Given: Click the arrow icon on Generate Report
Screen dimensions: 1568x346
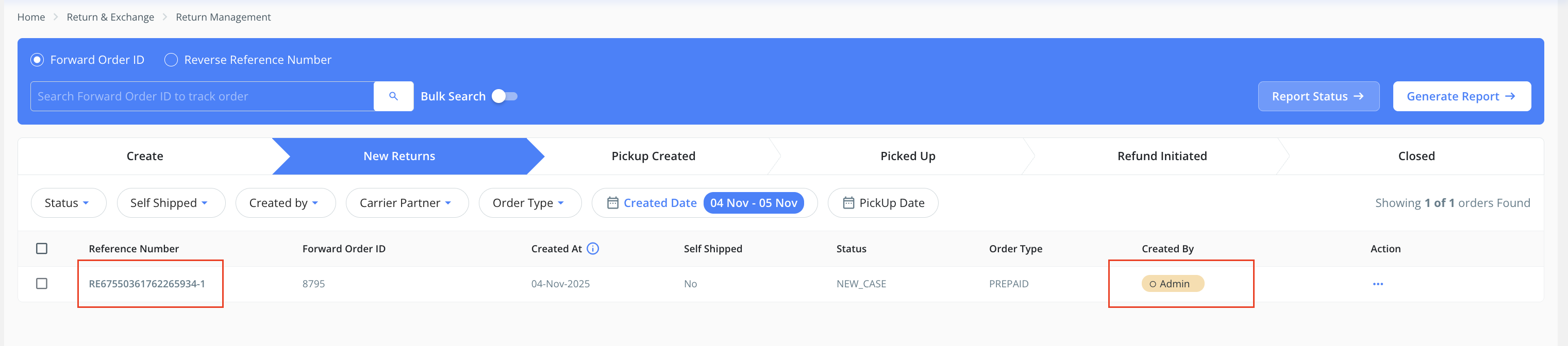Looking at the screenshot, I should (x=1510, y=96).
